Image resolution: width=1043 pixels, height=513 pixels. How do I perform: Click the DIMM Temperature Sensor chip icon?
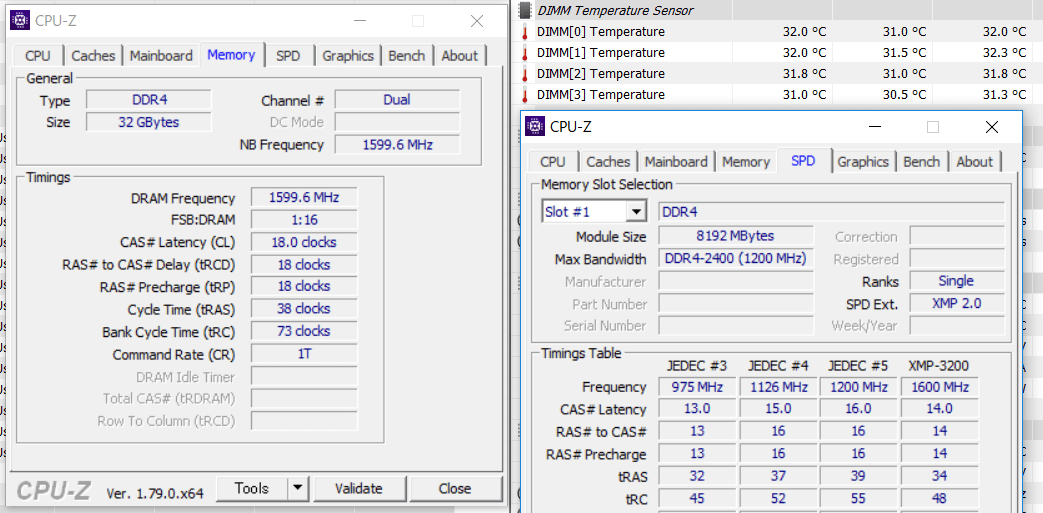[525, 10]
